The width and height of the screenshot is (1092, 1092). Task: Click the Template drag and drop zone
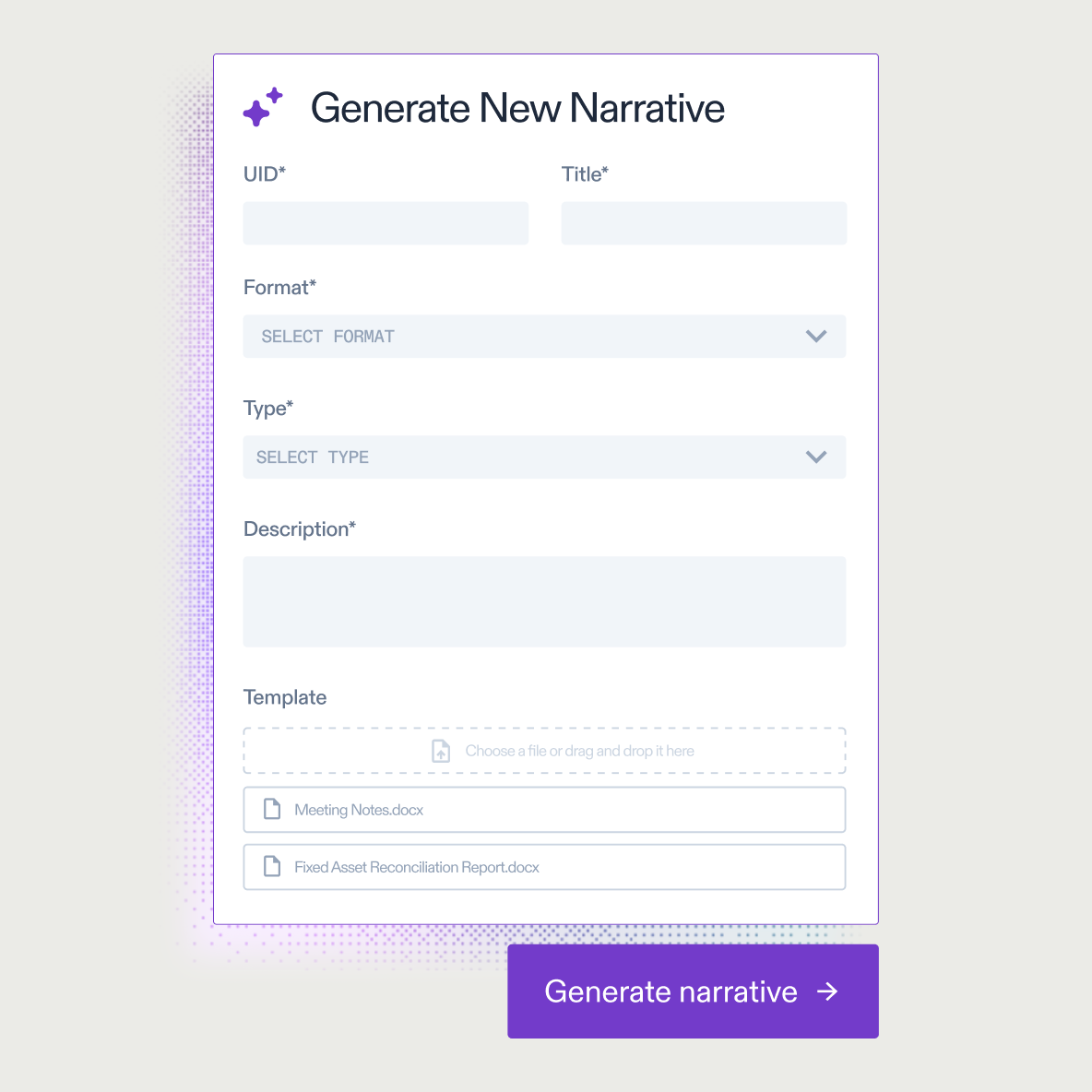point(544,750)
